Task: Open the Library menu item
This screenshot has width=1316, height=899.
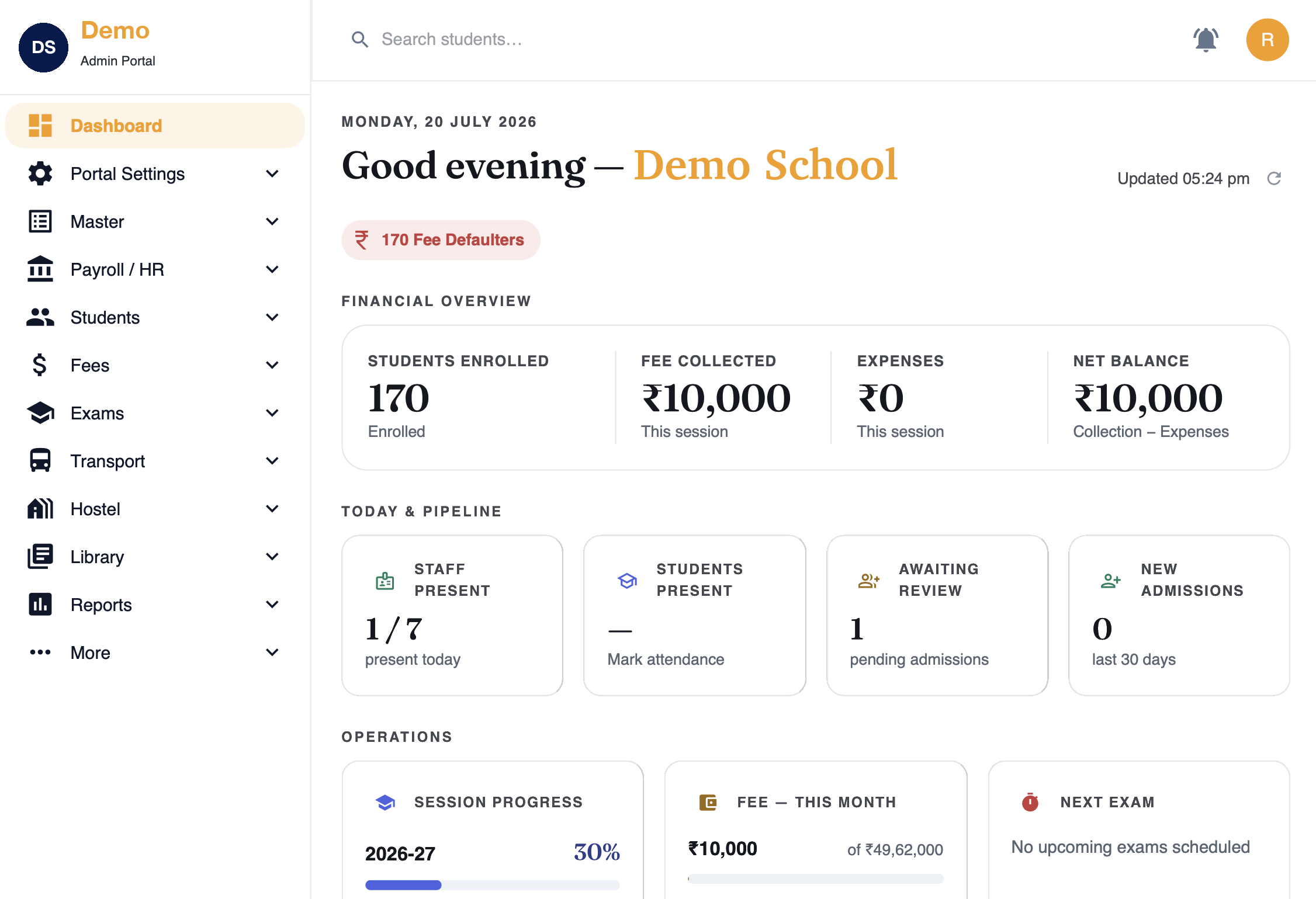Action: coord(155,557)
